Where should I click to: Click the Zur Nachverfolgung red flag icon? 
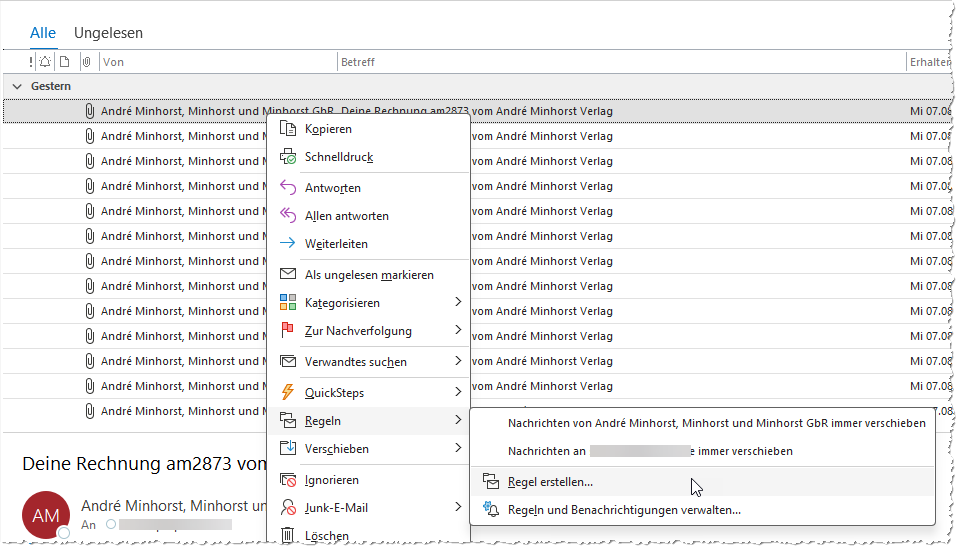288,331
